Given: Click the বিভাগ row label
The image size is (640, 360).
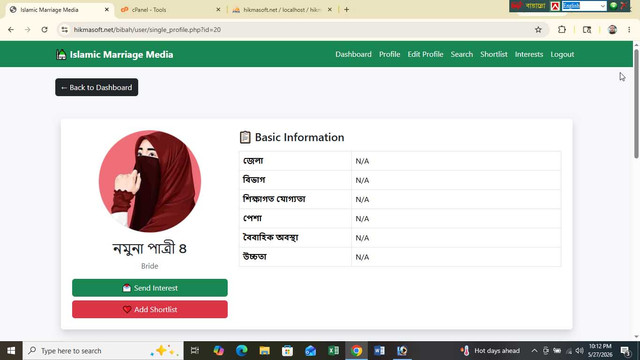Looking at the screenshot, I should click(254, 180).
